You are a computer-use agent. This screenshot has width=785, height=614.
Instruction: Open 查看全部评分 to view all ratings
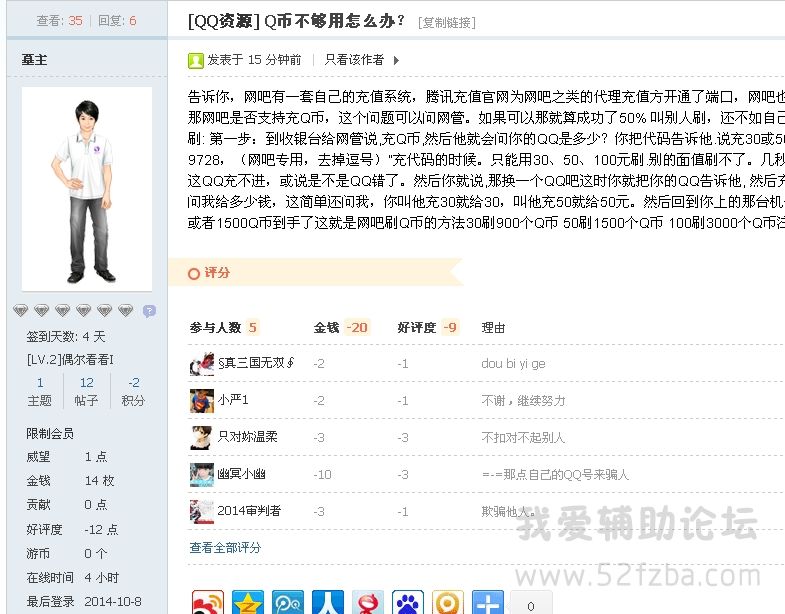click(225, 547)
